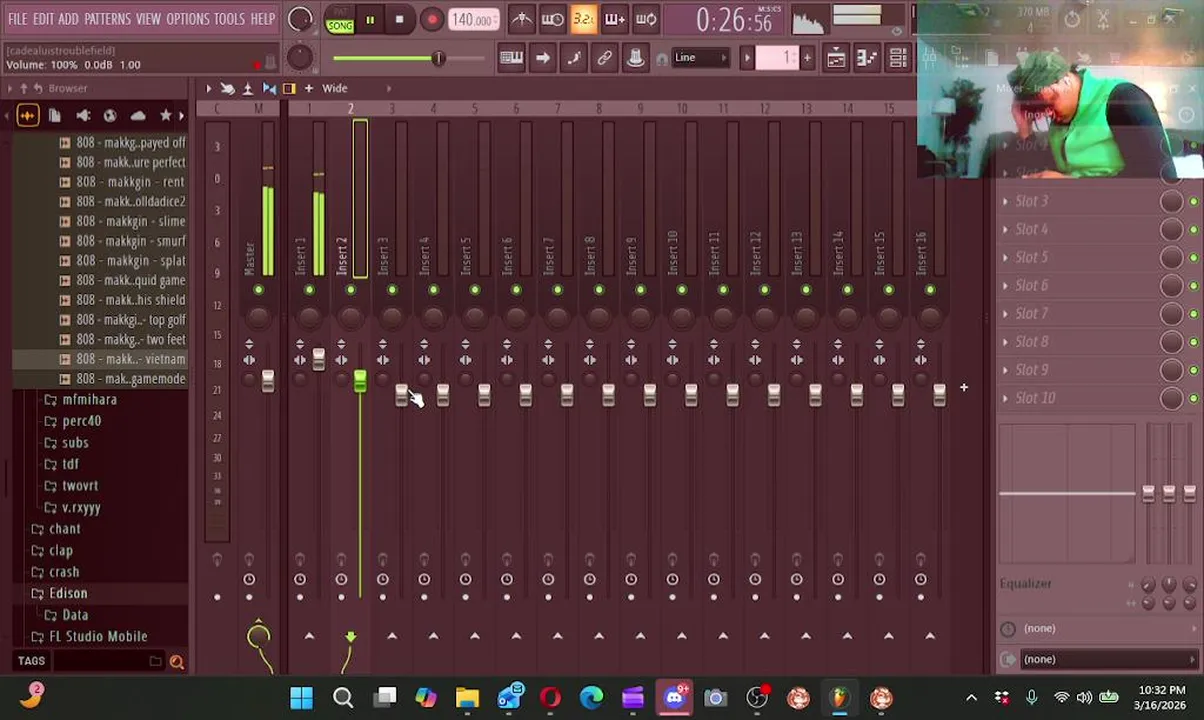
Task: Toggle the Slot 3 enable LED
Action: pos(1193,202)
